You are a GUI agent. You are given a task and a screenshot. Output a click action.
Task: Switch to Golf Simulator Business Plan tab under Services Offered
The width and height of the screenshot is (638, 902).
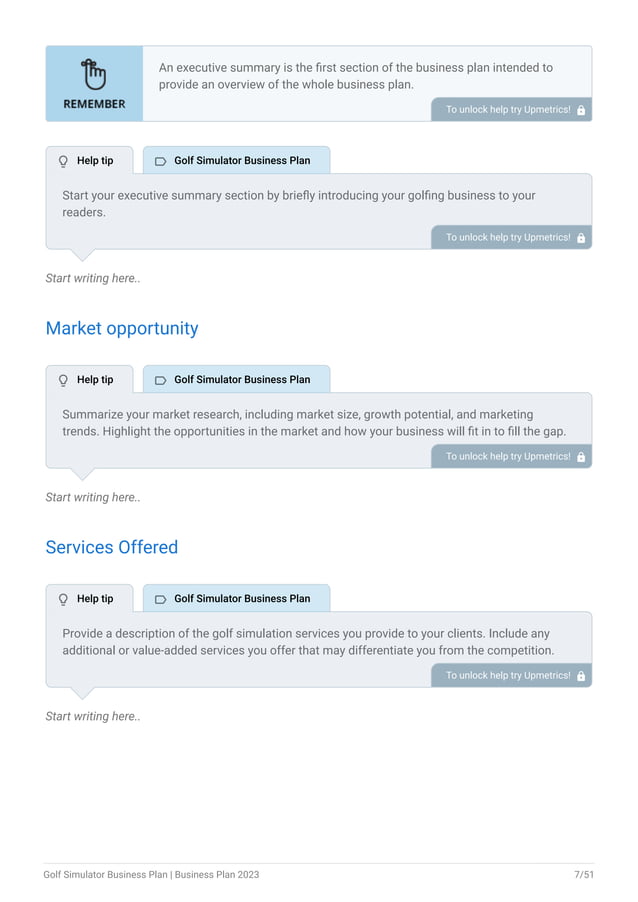click(x=236, y=598)
